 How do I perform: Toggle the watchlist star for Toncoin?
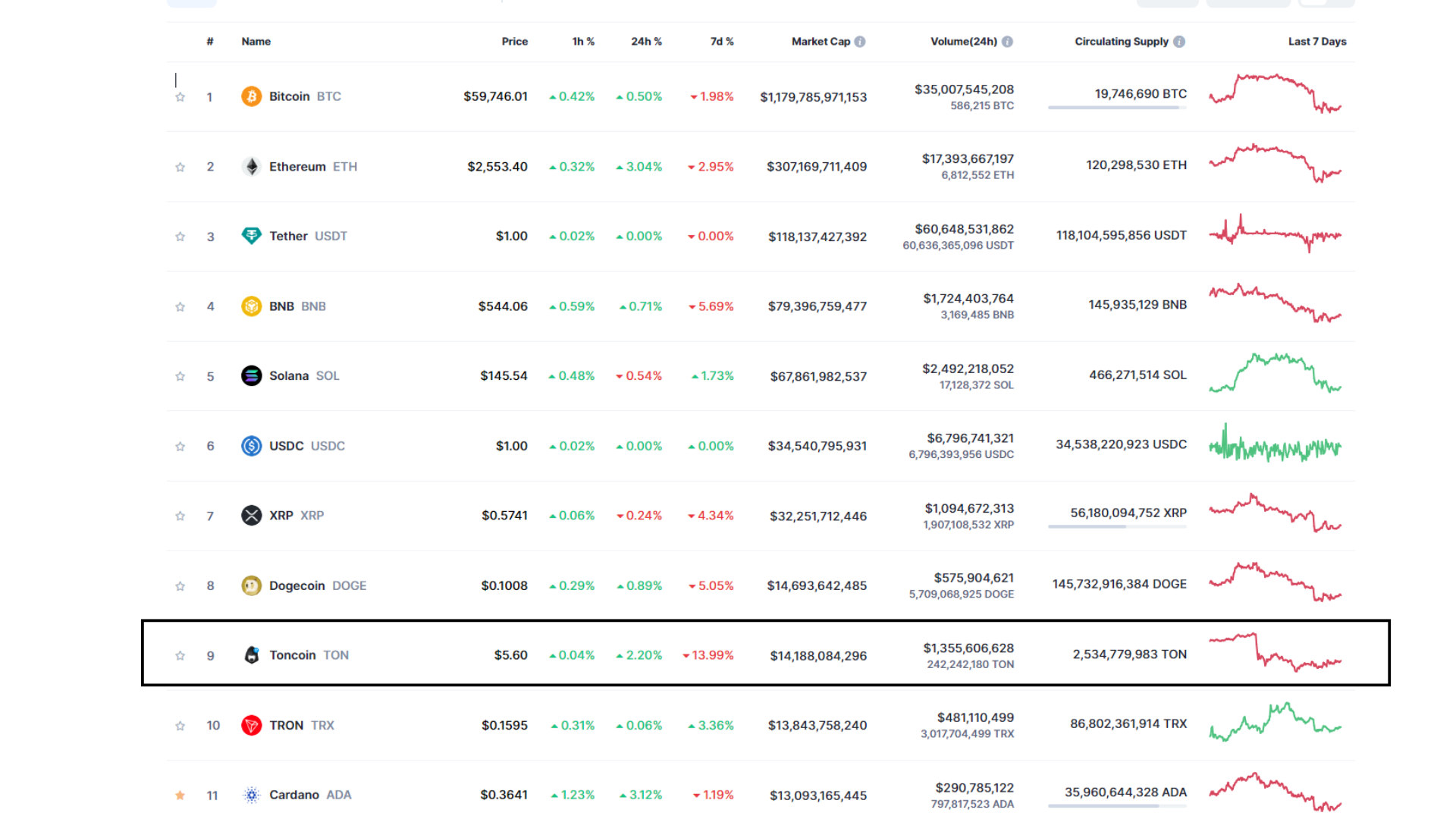click(180, 656)
